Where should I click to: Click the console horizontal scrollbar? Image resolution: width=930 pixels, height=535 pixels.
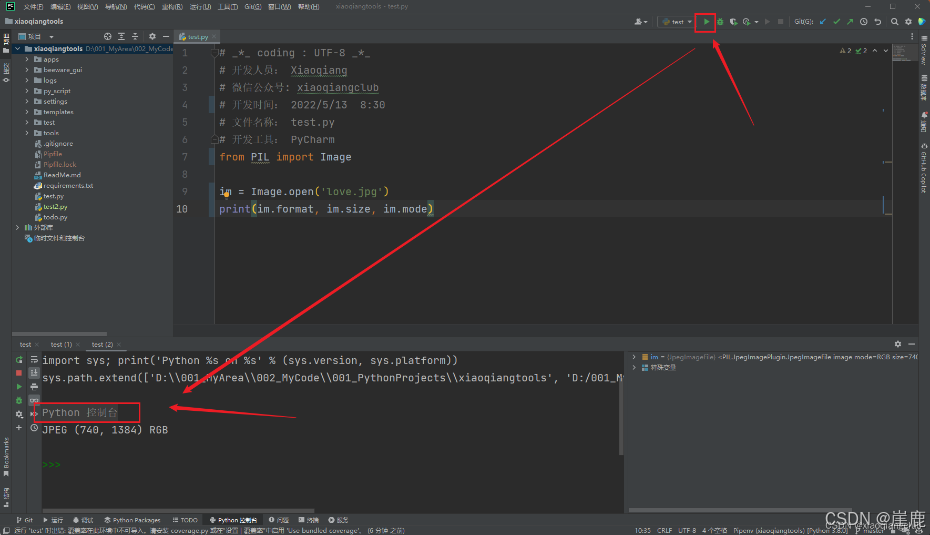click(x=178, y=511)
